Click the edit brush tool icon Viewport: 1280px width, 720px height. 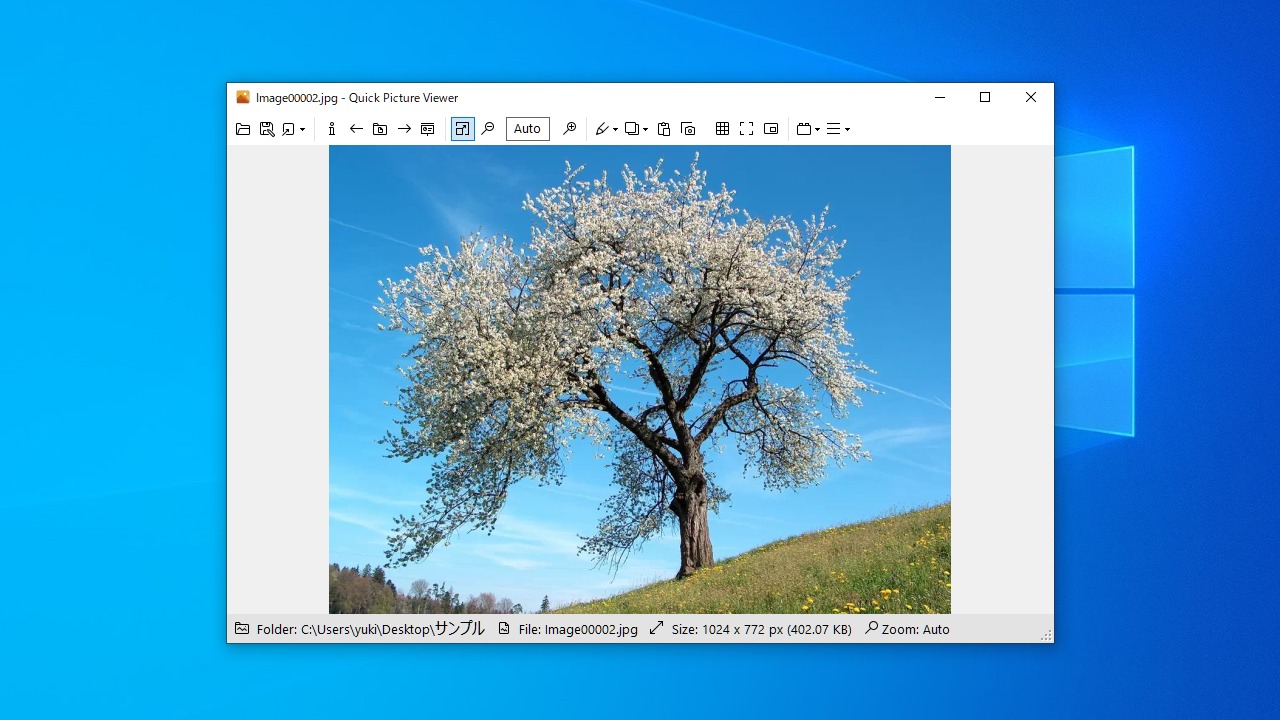tap(602, 129)
